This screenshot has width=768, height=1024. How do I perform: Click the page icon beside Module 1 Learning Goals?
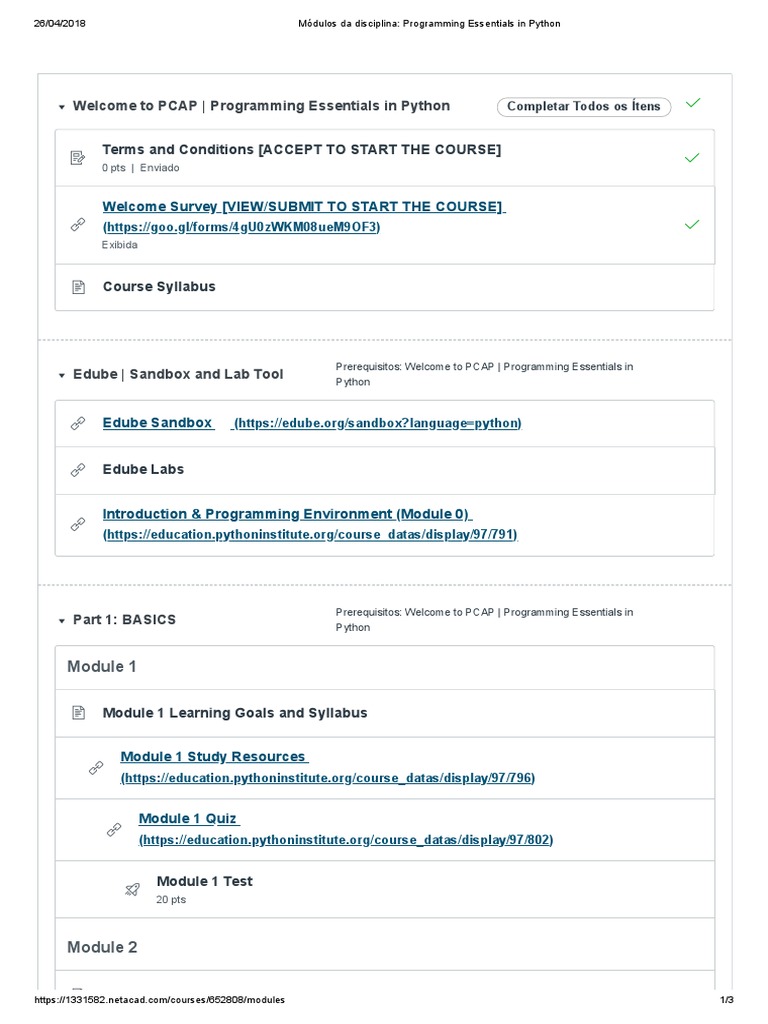pos(78,713)
